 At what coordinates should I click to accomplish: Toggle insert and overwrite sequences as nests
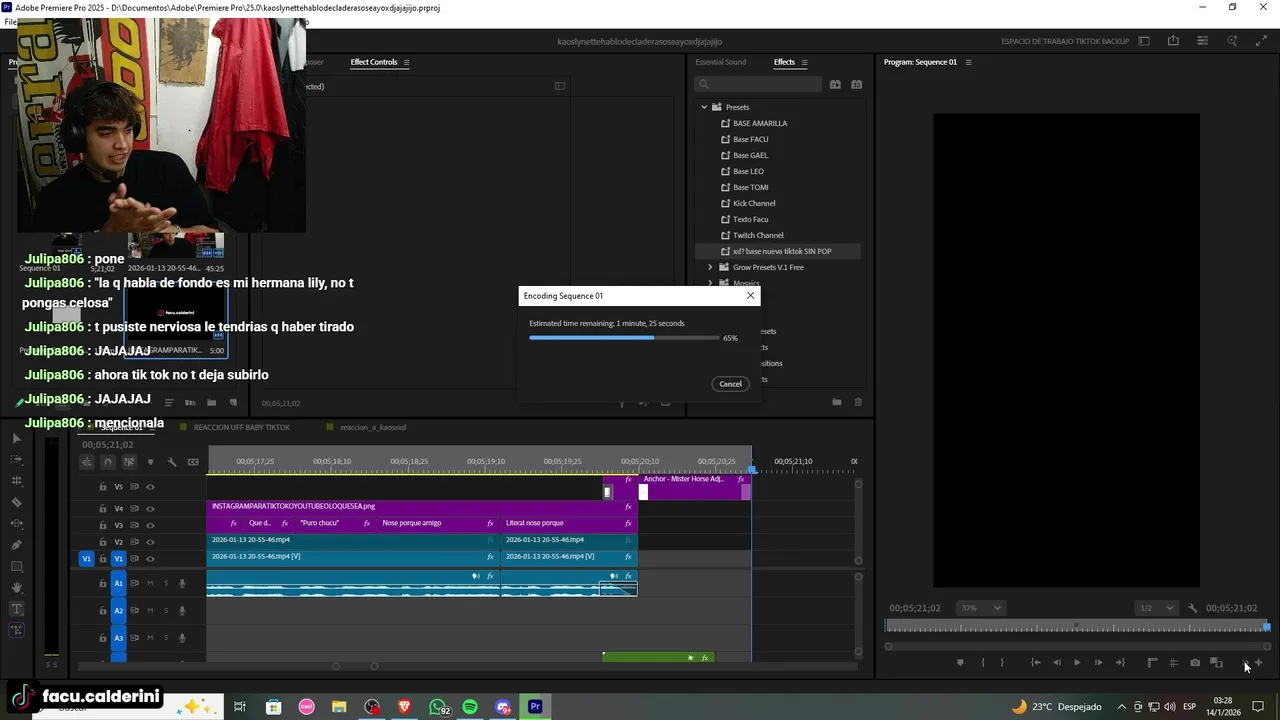pos(87,462)
